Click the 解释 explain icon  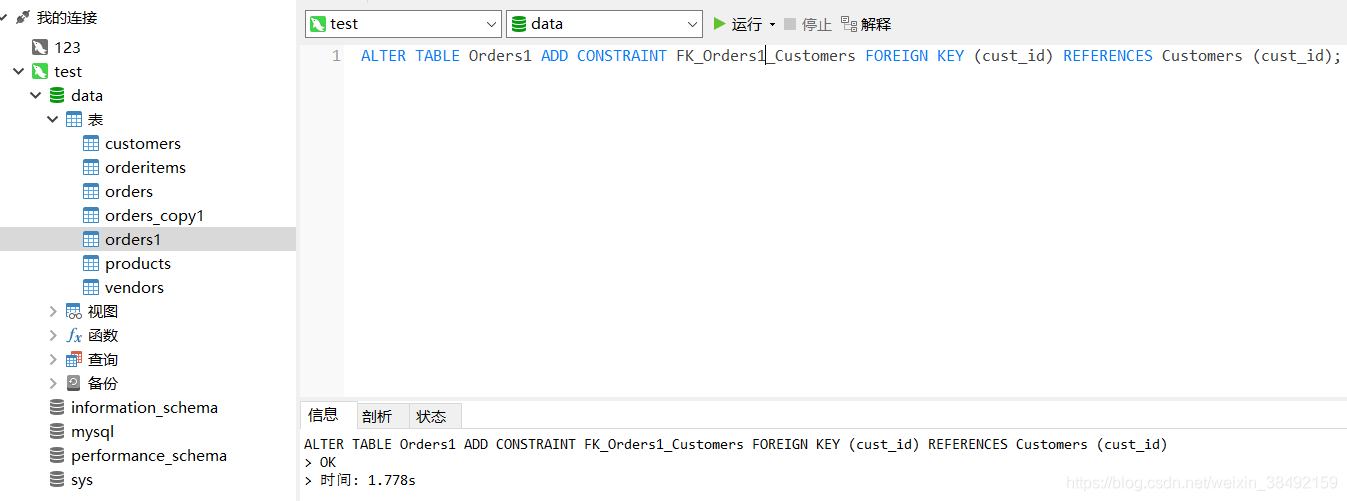pyautogui.click(x=849, y=23)
